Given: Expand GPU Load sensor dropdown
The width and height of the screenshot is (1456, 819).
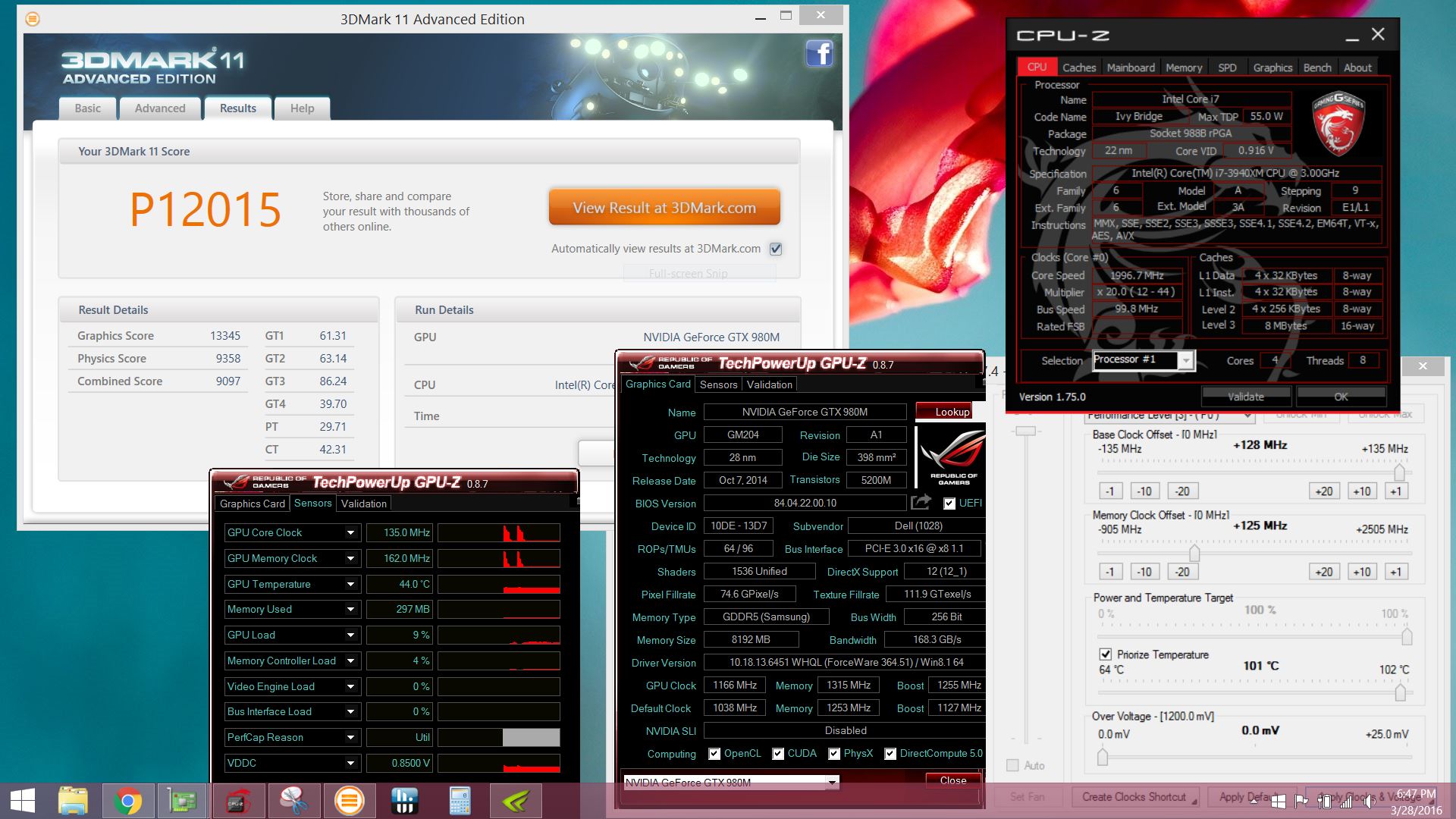Looking at the screenshot, I should pyautogui.click(x=350, y=635).
